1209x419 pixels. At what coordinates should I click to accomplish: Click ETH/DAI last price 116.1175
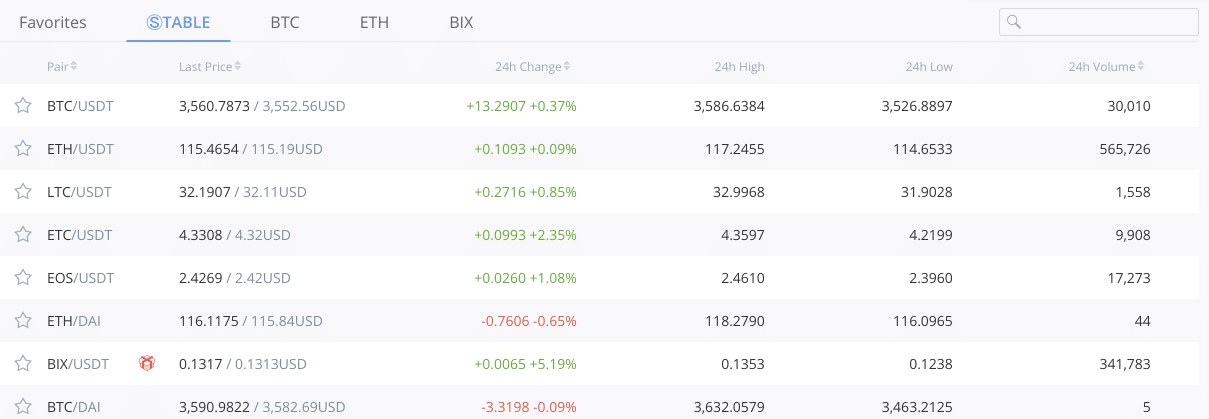[x=209, y=321]
